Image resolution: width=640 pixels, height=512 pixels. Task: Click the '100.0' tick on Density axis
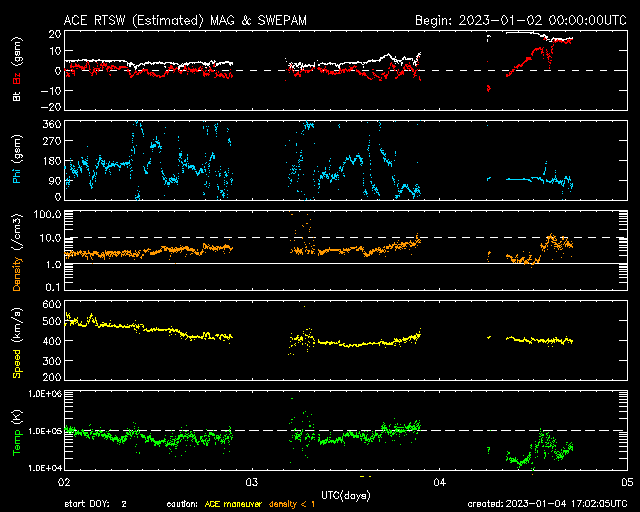pos(47,214)
